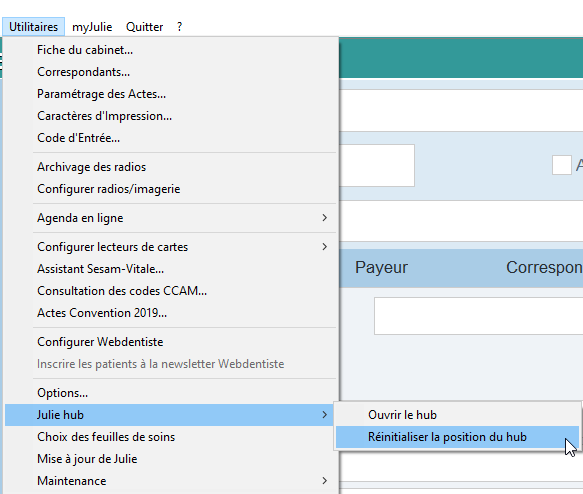Image resolution: width=583 pixels, height=494 pixels.
Task: Choose Configurer Webdentiste
Action: [x=171, y=342]
